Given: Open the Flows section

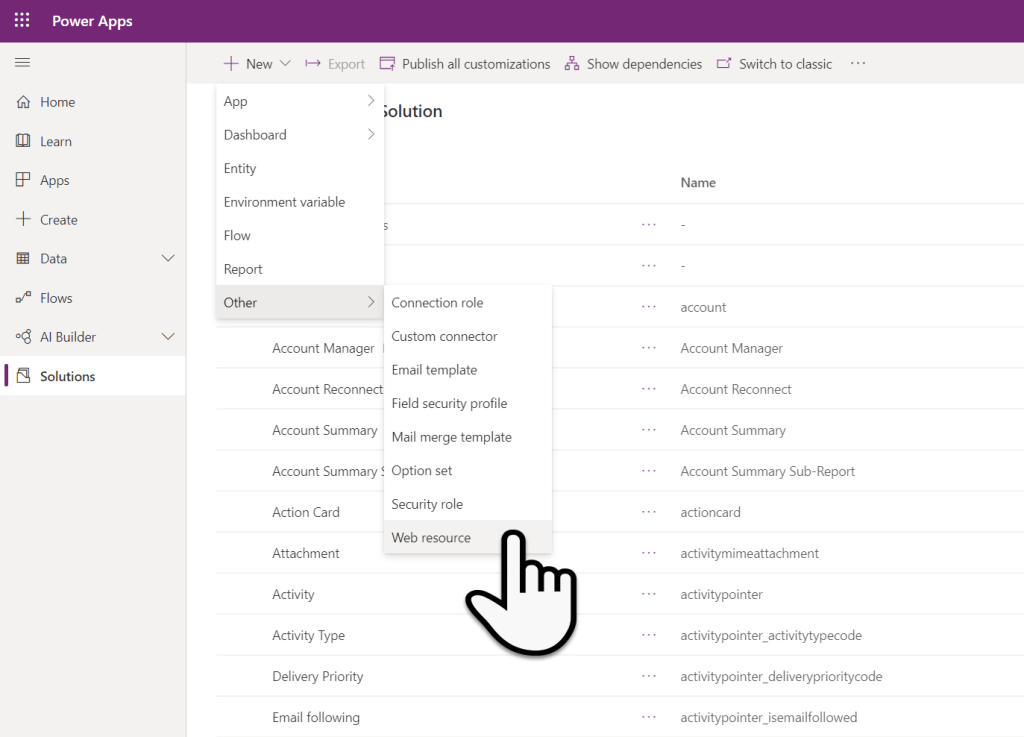Looking at the screenshot, I should click(x=61, y=297).
